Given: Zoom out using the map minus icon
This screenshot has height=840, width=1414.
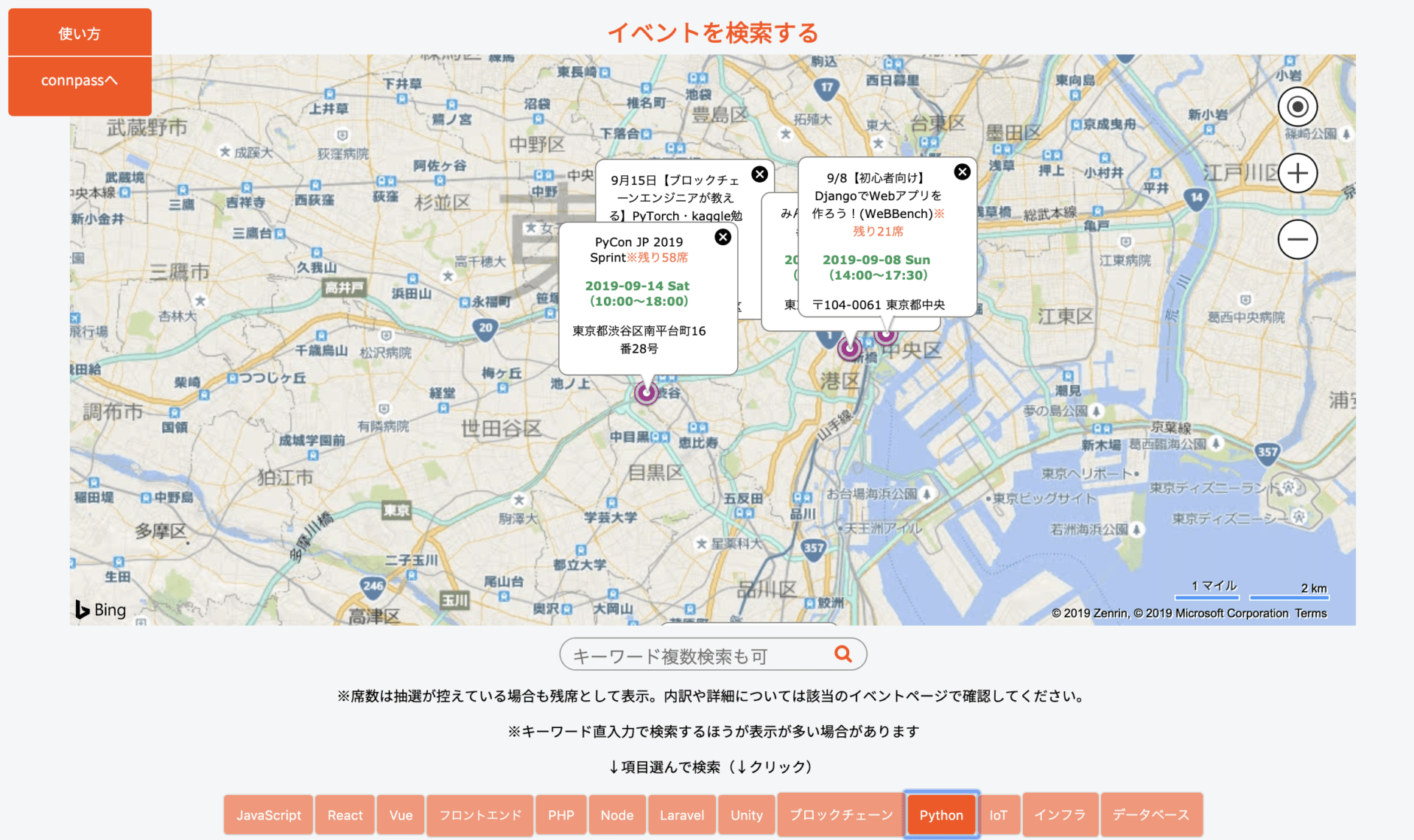Looking at the screenshot, I should pyautogui.click(x=1297, y=239).
